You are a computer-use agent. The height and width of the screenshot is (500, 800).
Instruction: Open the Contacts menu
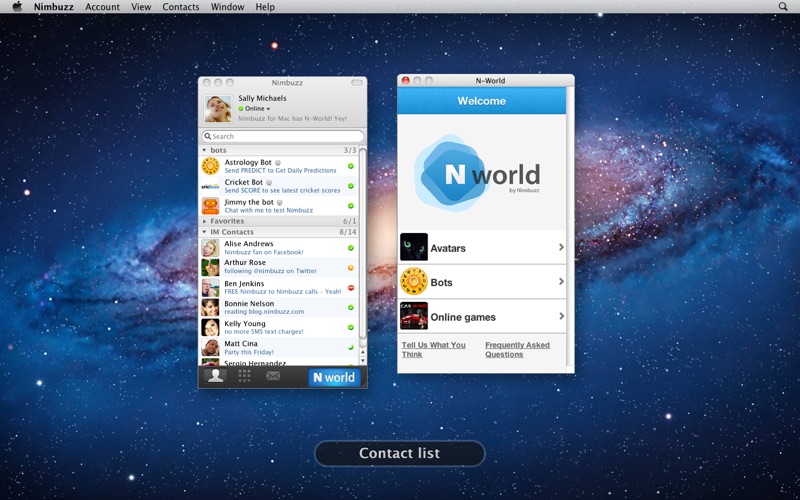click(181, 7)
